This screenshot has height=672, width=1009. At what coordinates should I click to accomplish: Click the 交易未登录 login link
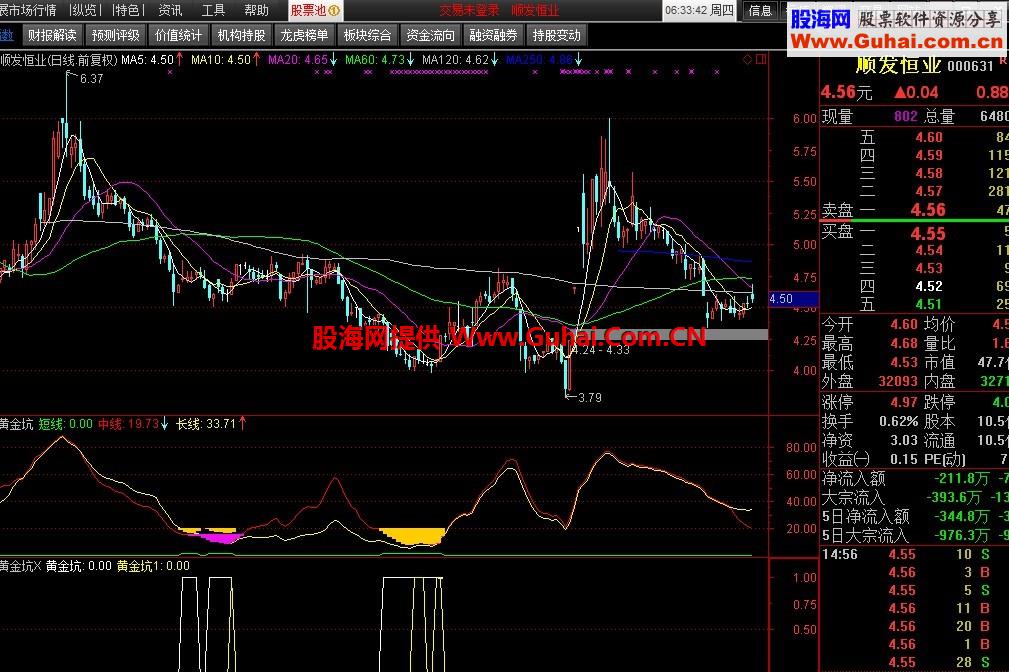pos(470,10)
